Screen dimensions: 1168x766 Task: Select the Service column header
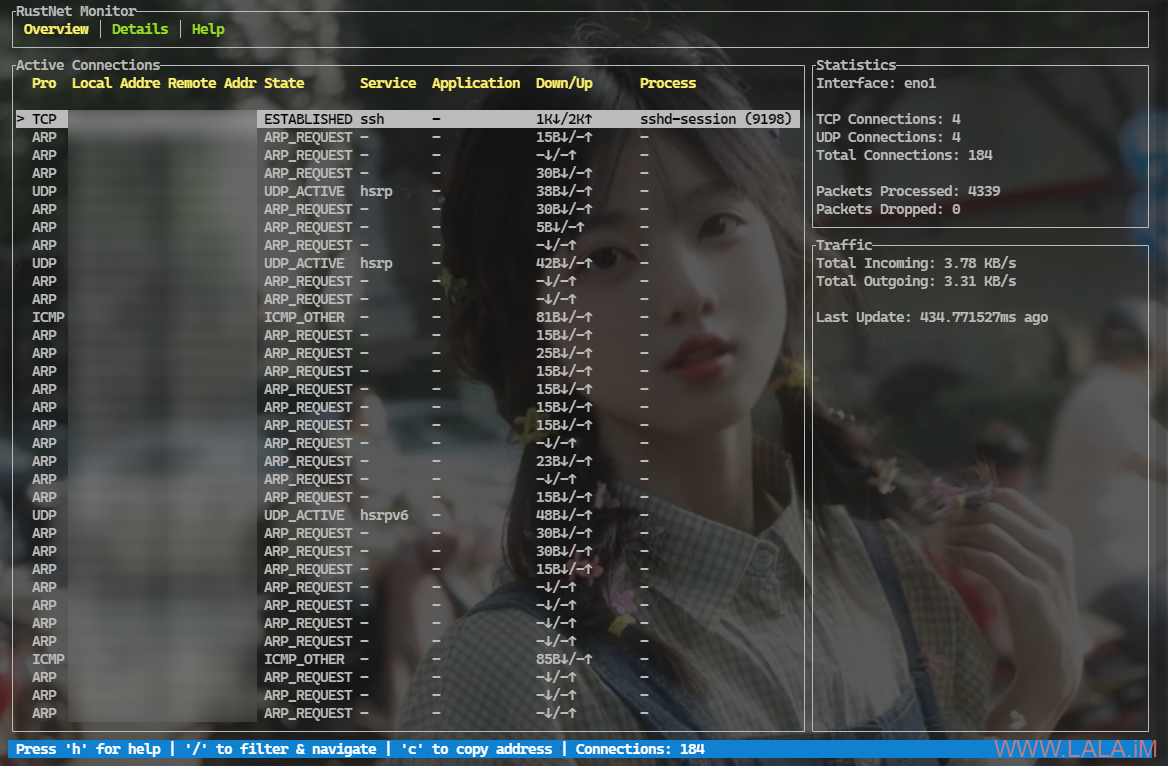click(x=388, y=83)
